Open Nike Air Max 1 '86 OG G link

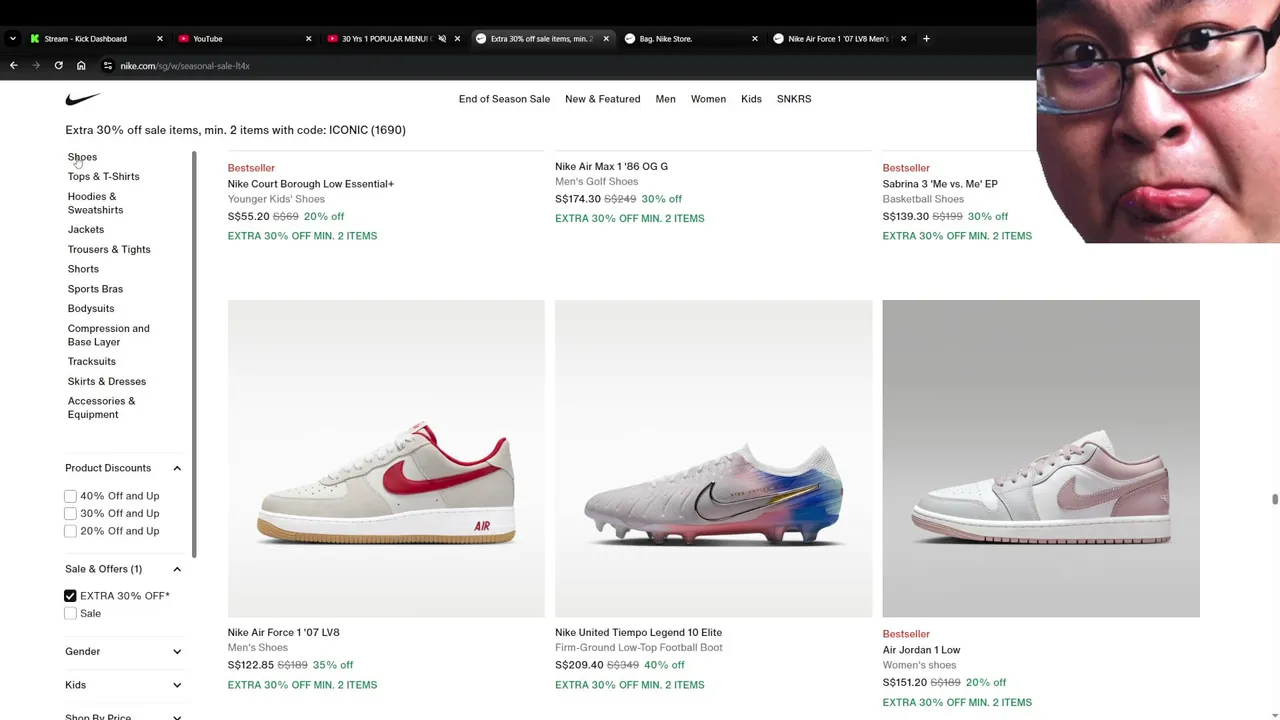(611, 167)
